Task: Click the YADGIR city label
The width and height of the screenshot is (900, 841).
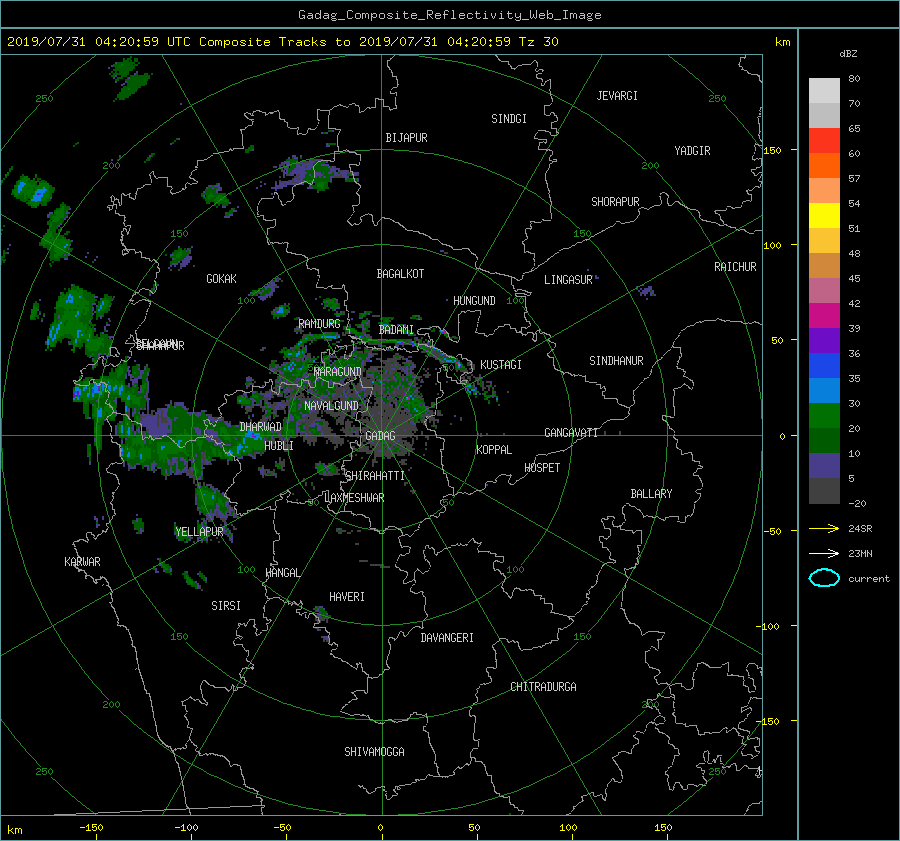Action: 692,151
